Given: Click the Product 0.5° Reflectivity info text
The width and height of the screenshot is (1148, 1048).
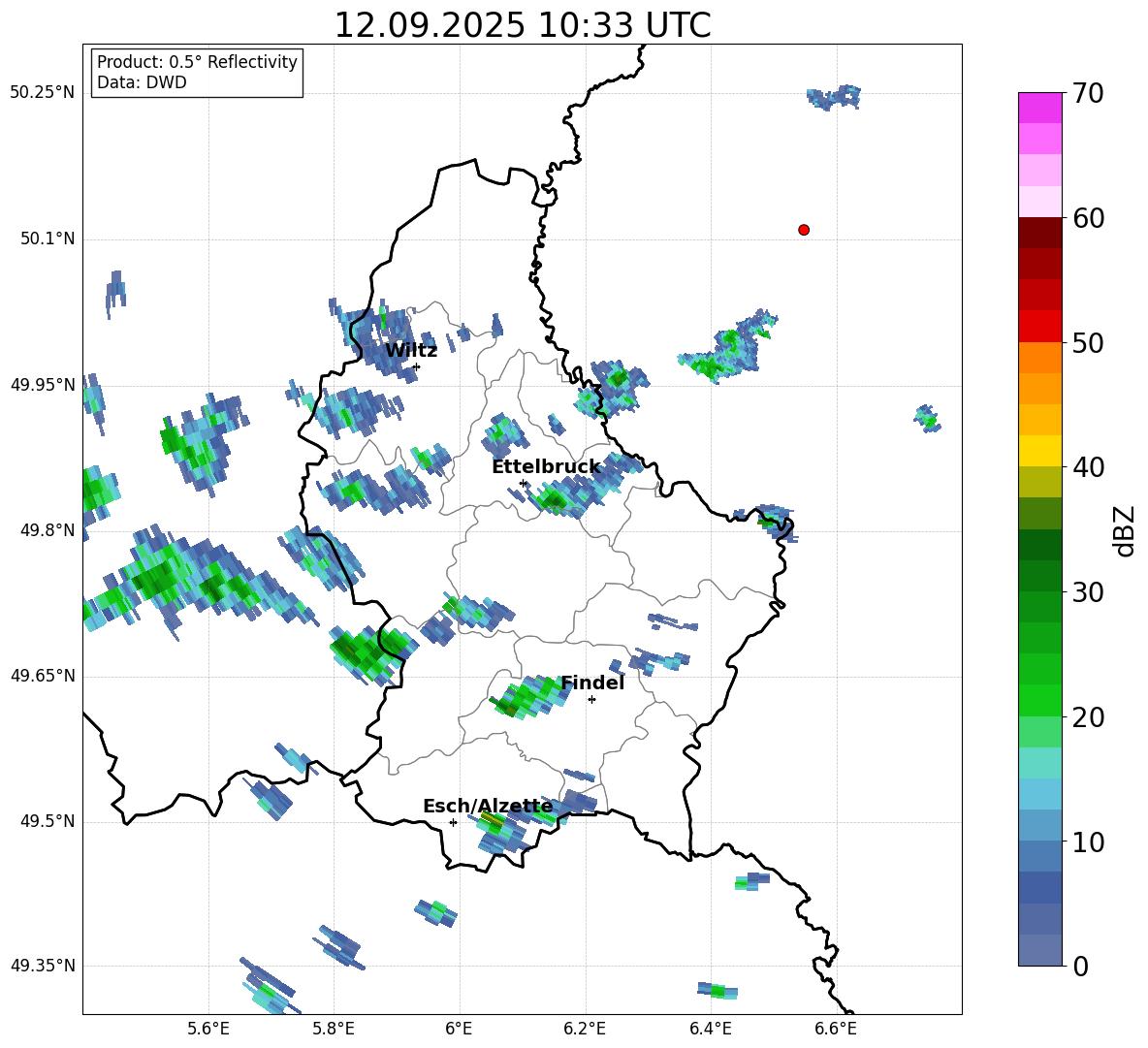Looking at the screenshot, I should pos(197,63).
